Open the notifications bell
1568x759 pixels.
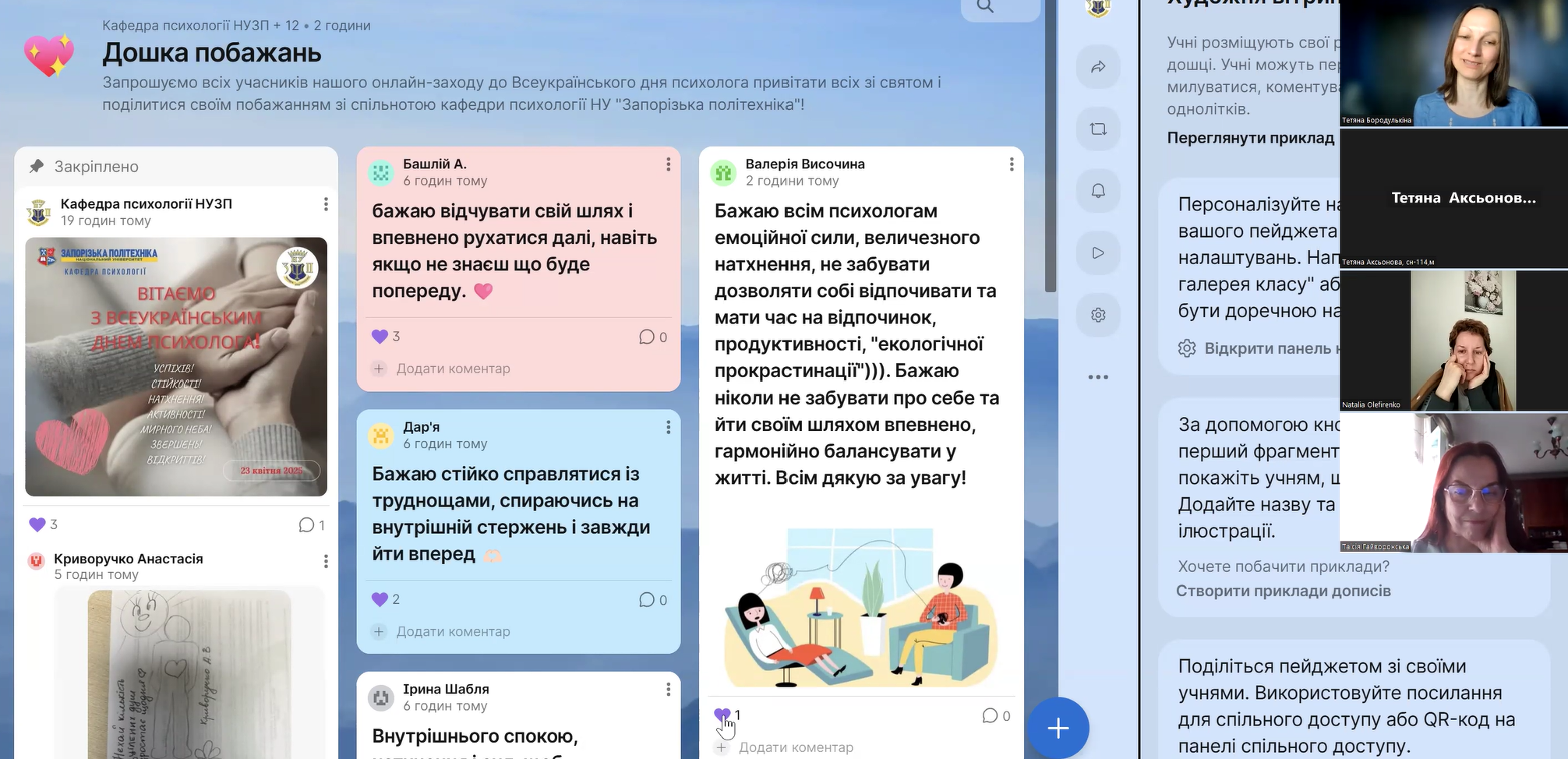[1098, 191]
